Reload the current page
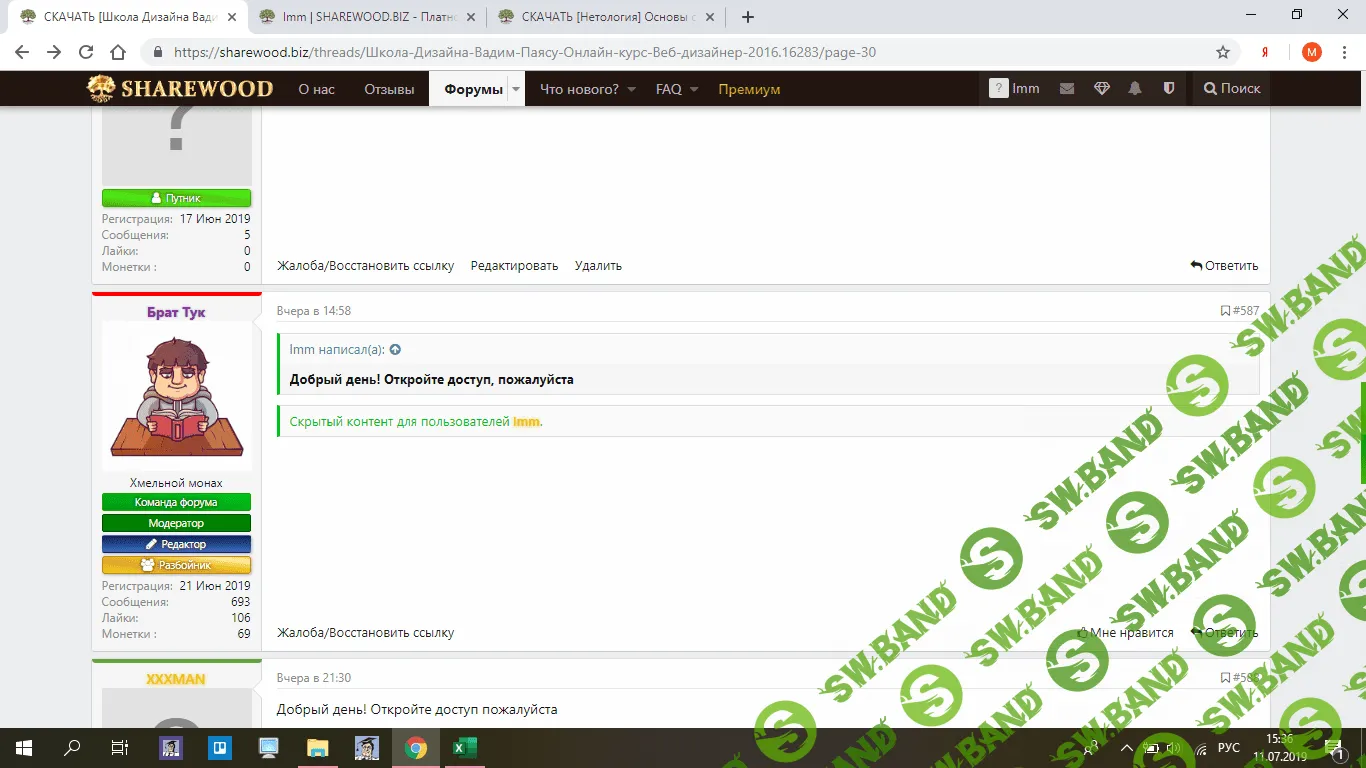Image resolution: width=1366 pixels, height=768 pixels. [x=86, y=52]
